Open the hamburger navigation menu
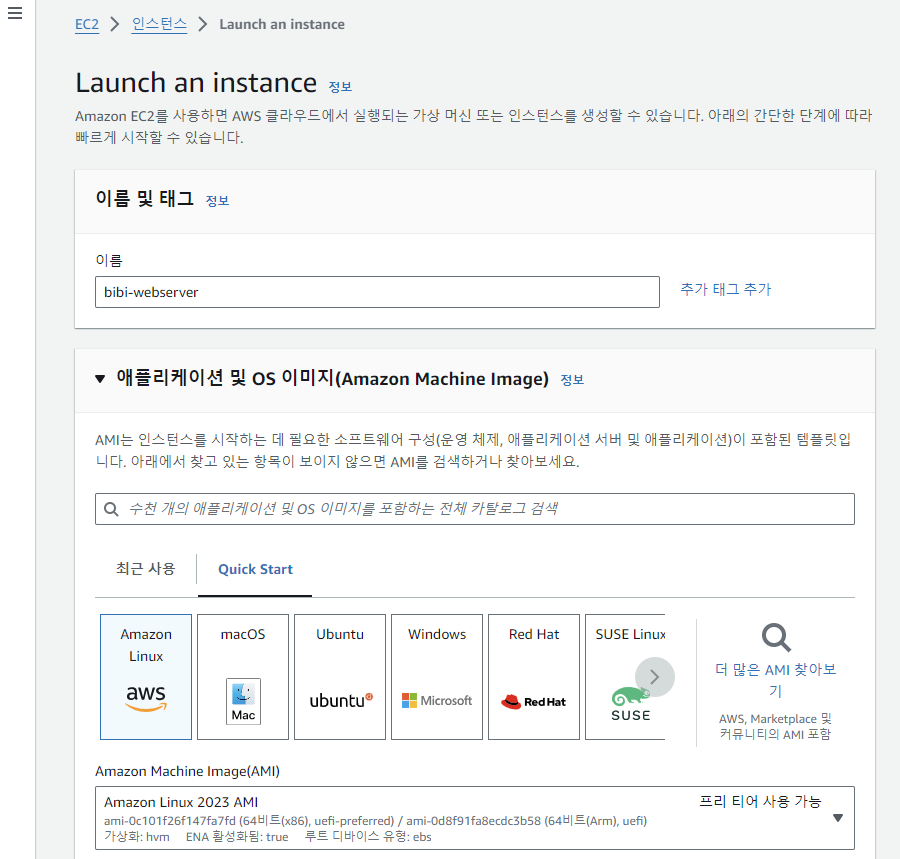 [x=15, y=13]
